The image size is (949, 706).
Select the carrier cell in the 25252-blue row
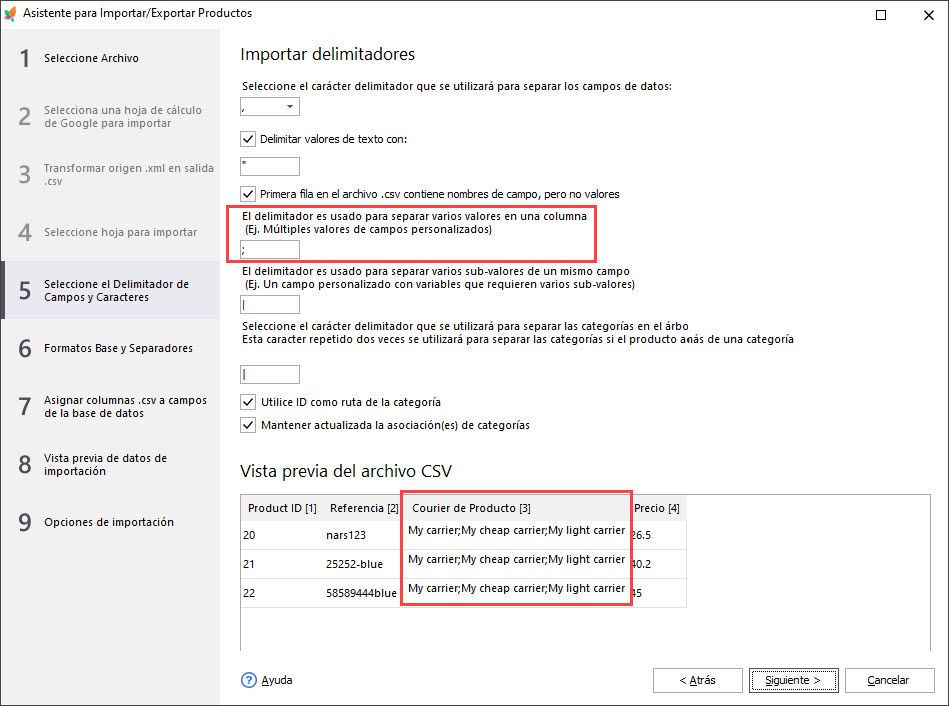coord(516,559)
